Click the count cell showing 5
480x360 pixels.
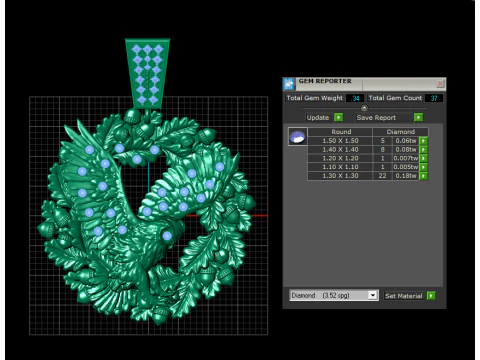point(382,141)
